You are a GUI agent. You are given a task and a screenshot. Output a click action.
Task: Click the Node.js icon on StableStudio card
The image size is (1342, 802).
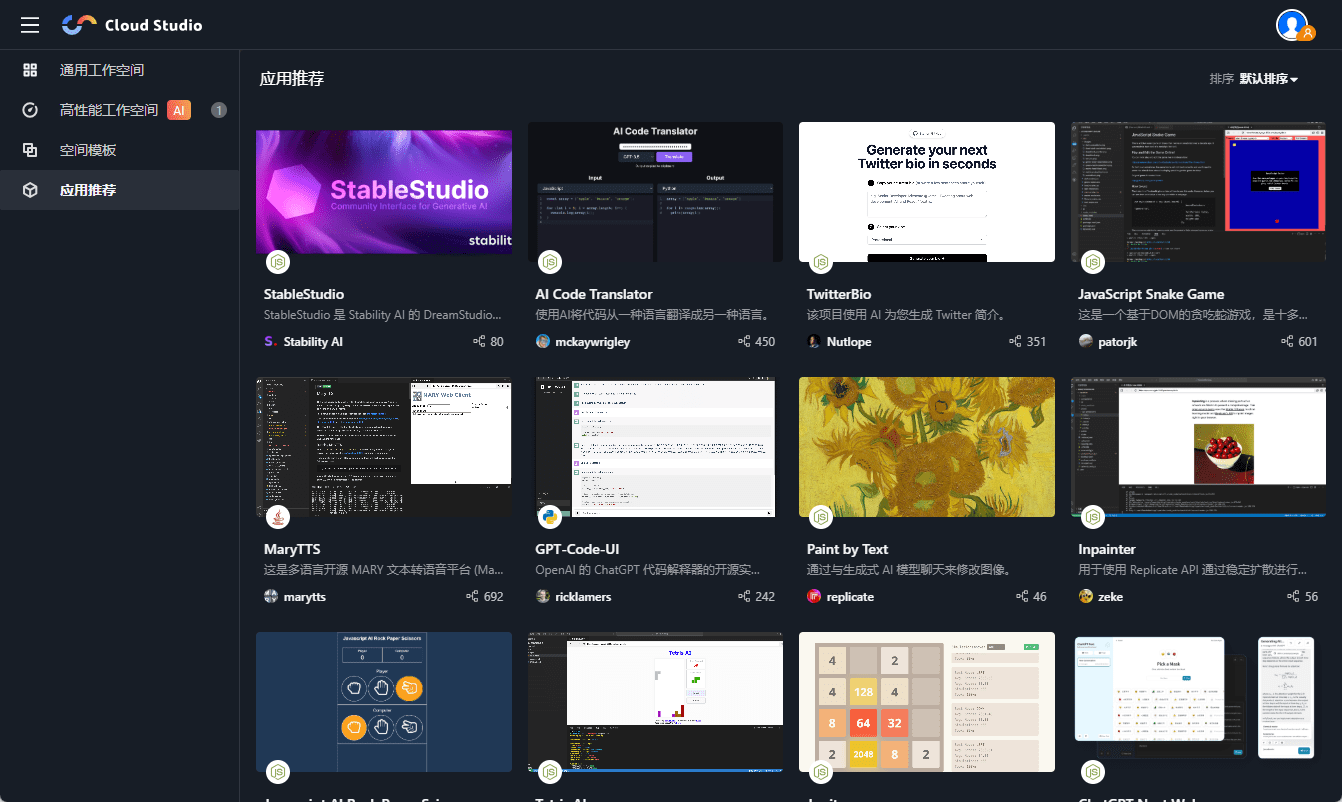pyautogui.click(x=278, y=262)
